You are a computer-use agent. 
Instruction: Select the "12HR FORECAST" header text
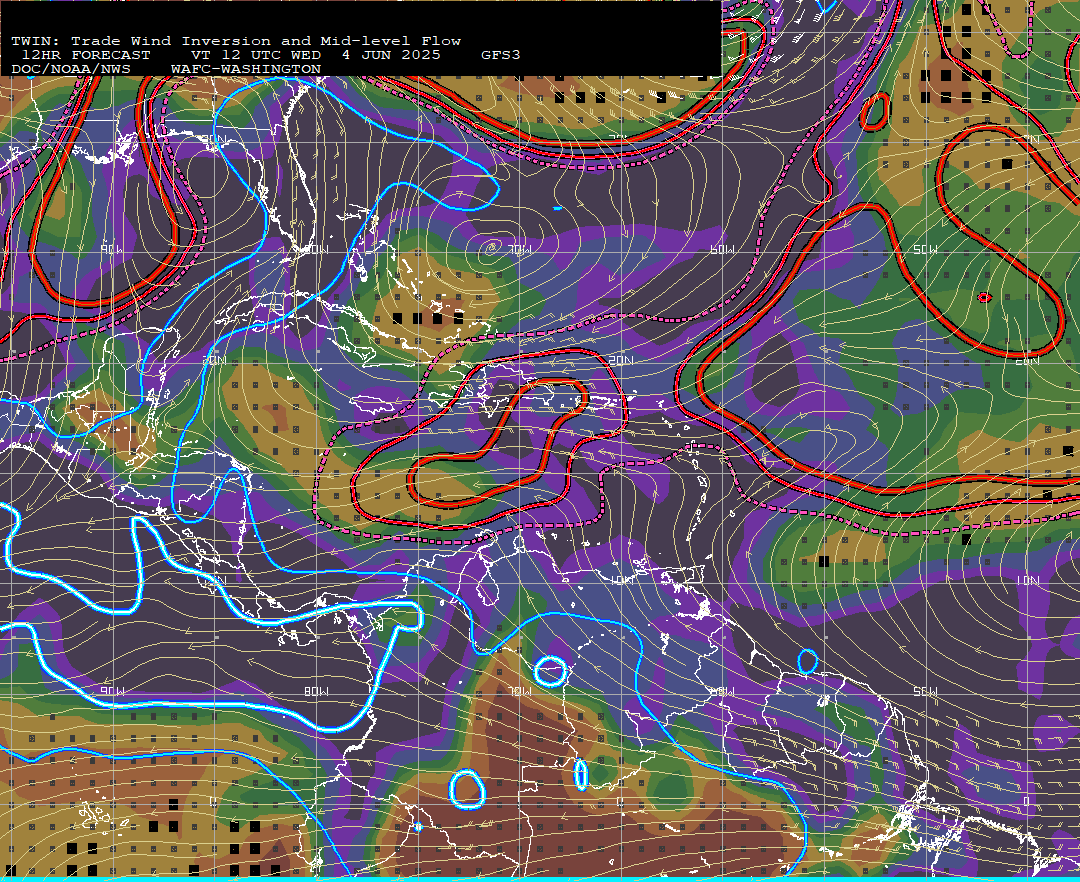[x=85, y=55]
